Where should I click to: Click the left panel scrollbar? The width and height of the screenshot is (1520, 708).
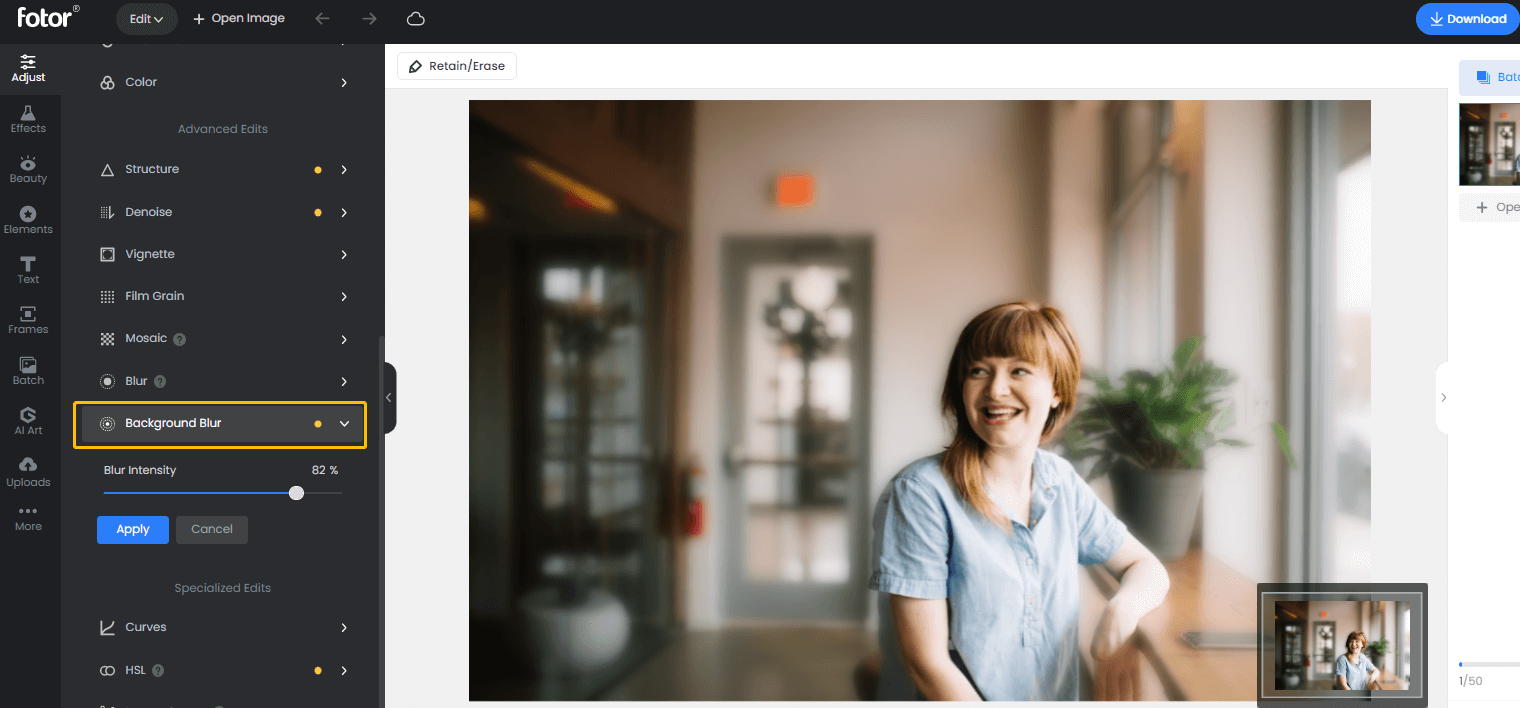pos(380,520)
